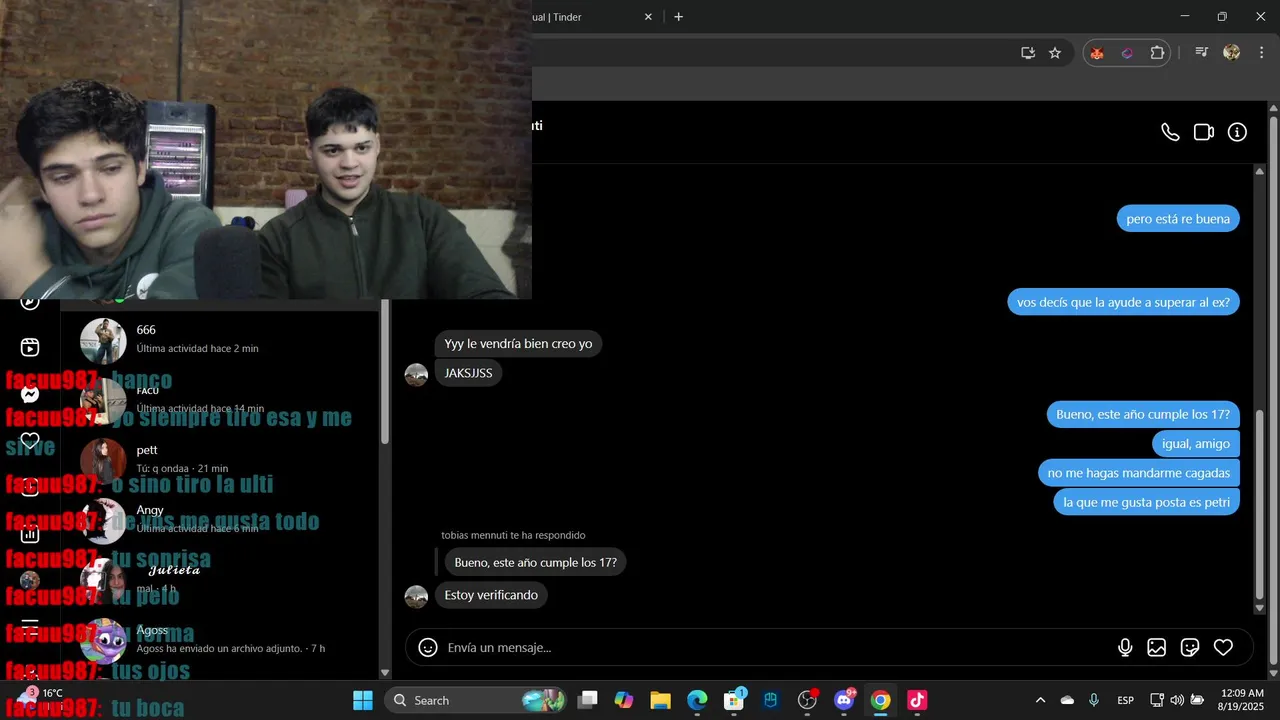Select message 'la que me gusta posta es petri'
Viewport: 1280px width, 720px height.
click(x=1146, y=502)
